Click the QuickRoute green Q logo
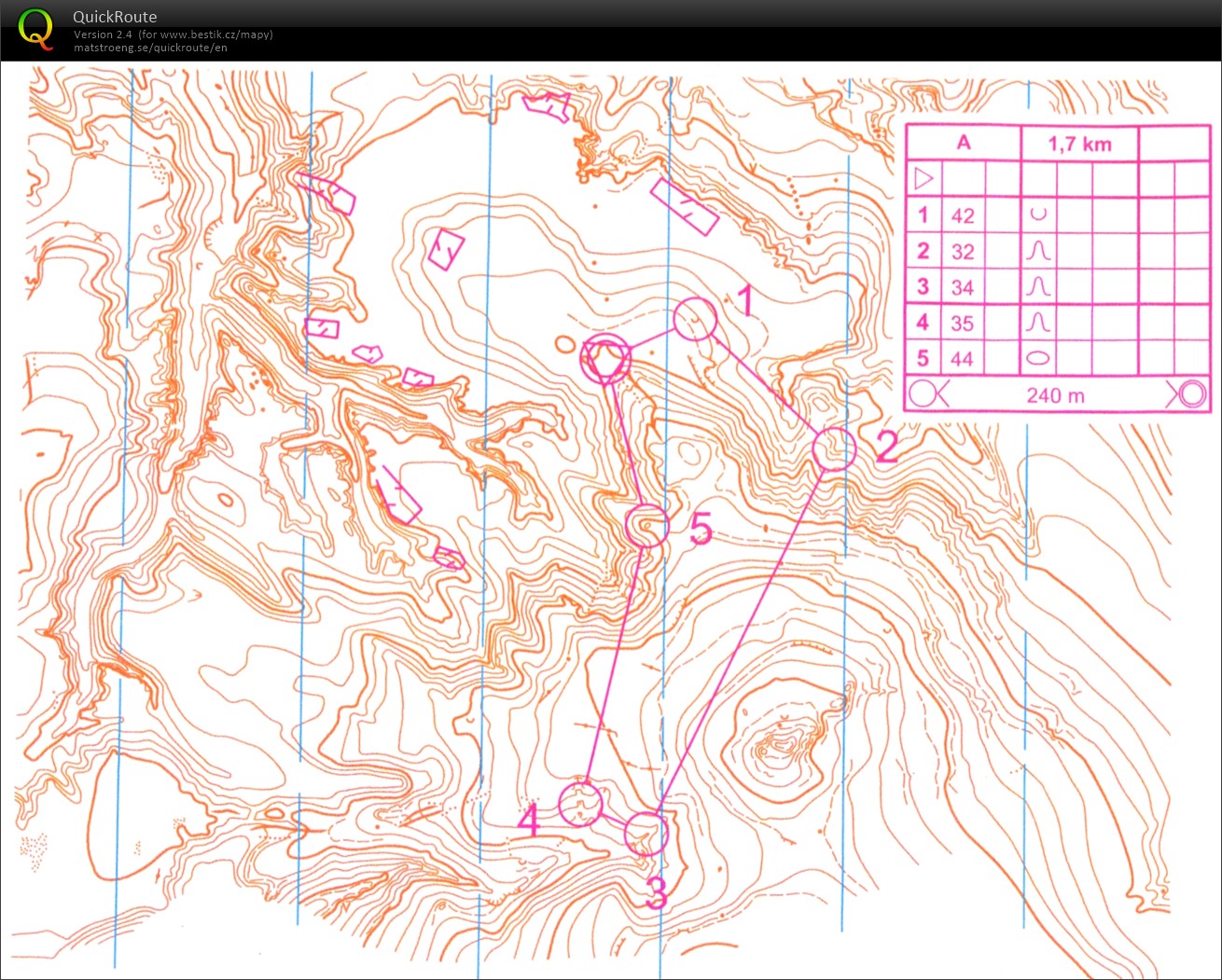The height and width of the screenshot is (980, 1222). coord(35,27)
